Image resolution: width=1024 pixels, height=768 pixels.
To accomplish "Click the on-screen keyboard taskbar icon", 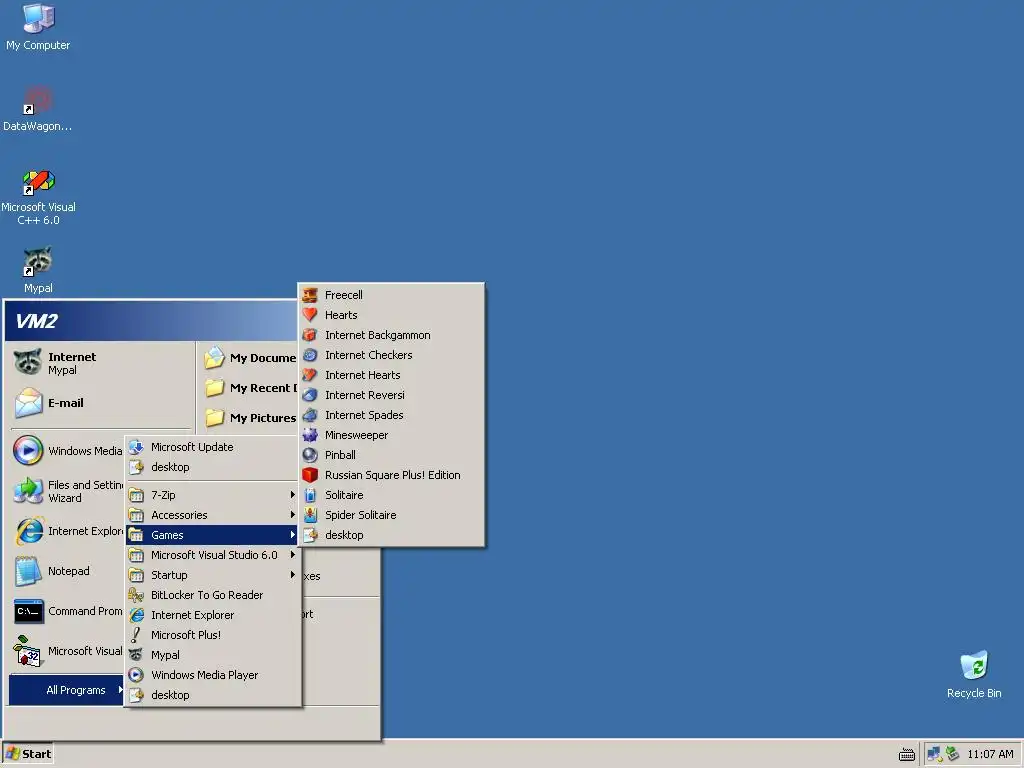I will pos(906,754).
